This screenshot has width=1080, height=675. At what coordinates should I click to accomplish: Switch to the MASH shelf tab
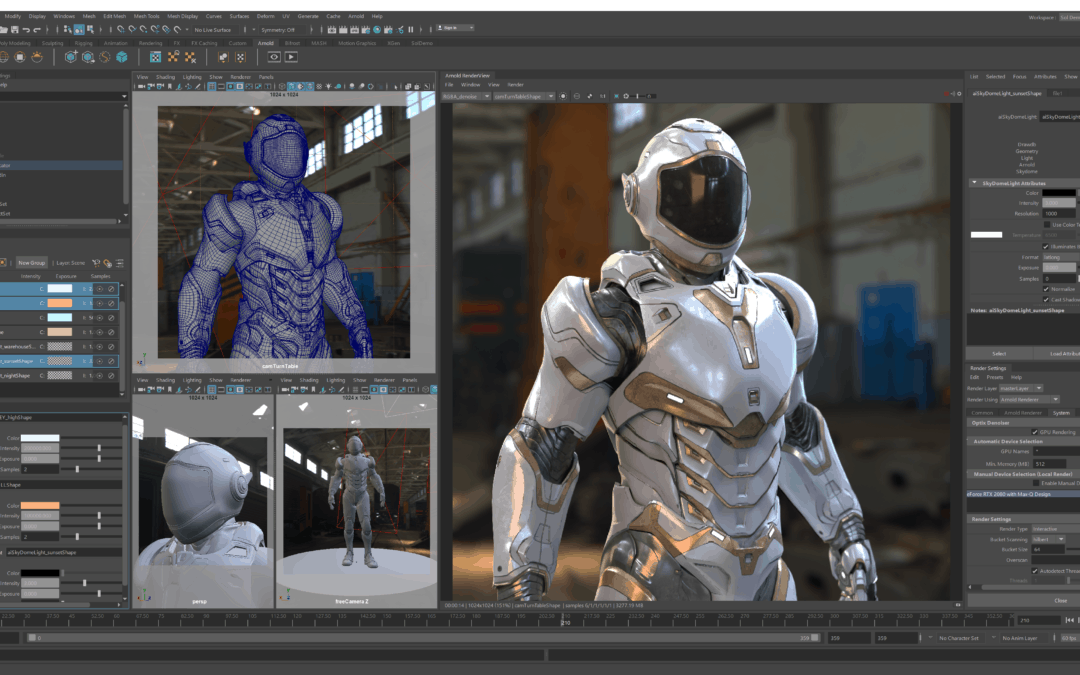coord(319,43)
